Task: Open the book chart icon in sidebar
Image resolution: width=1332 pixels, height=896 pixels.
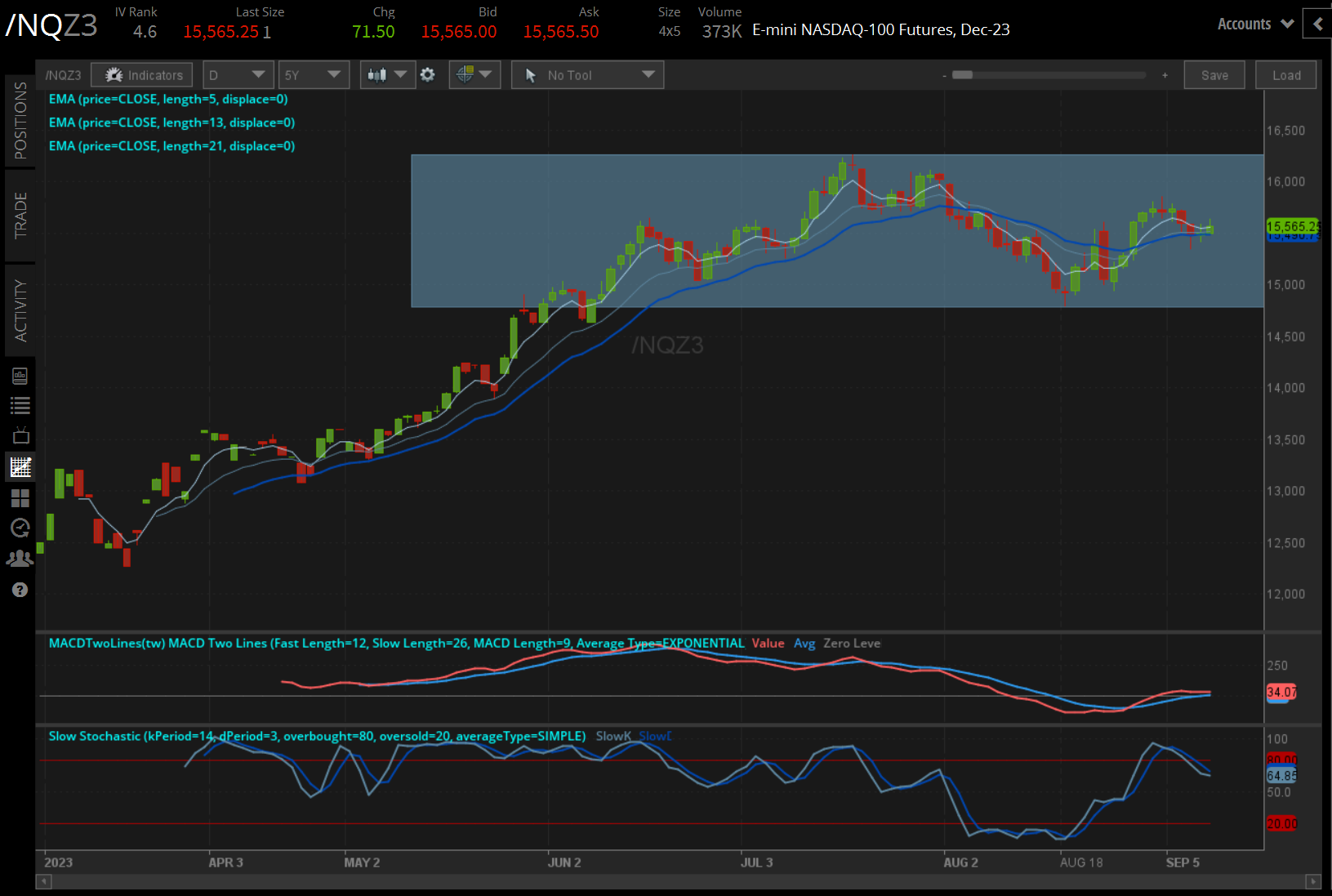Action: coord(20,376)
